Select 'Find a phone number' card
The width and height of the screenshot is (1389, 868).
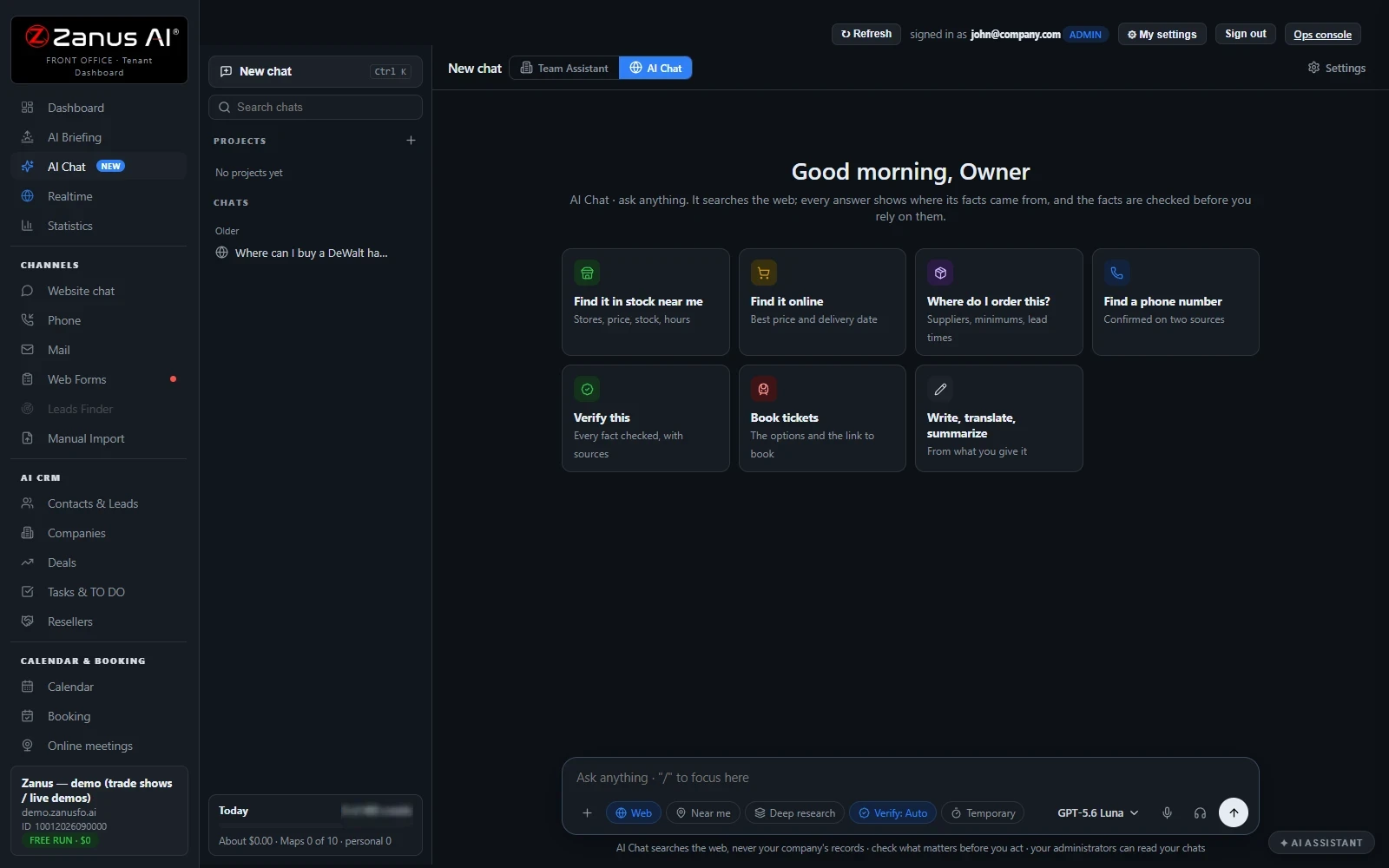click(x=1175, y=302)
